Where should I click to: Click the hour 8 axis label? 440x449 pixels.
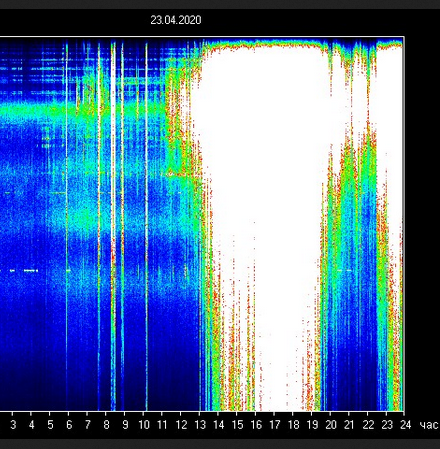(106, 425)
